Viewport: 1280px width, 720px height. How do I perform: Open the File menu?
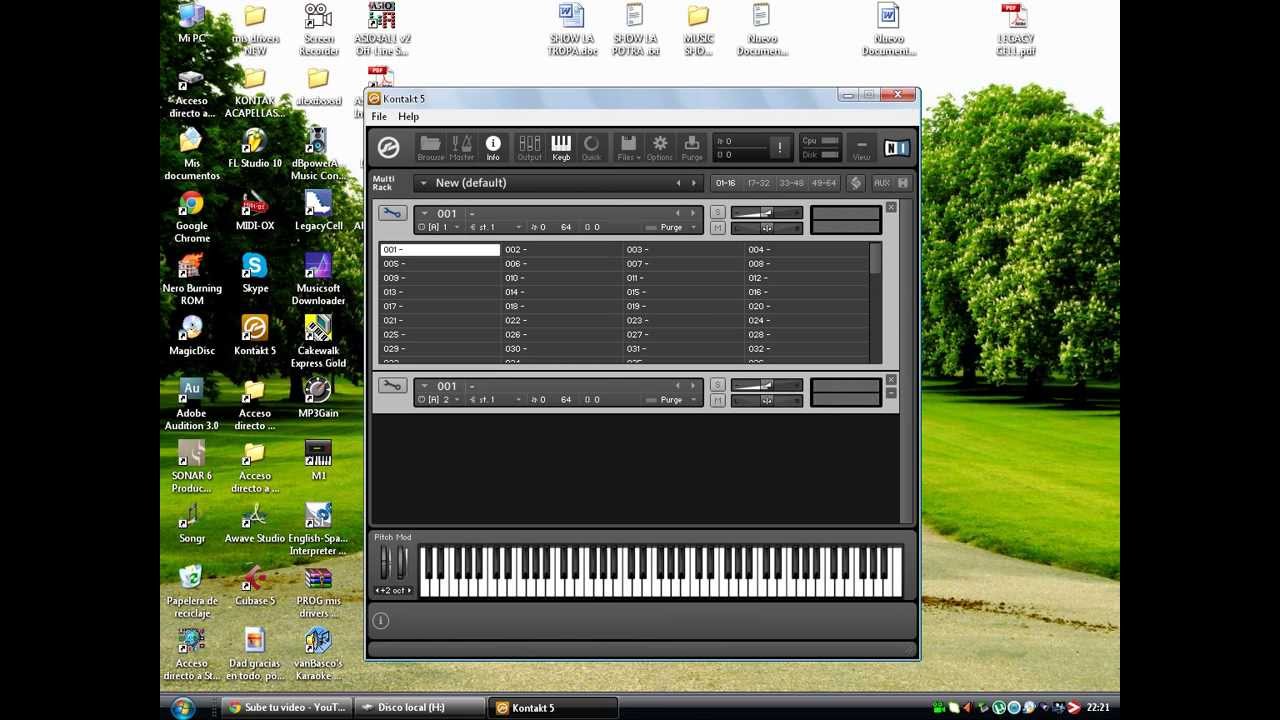[379, 117]
